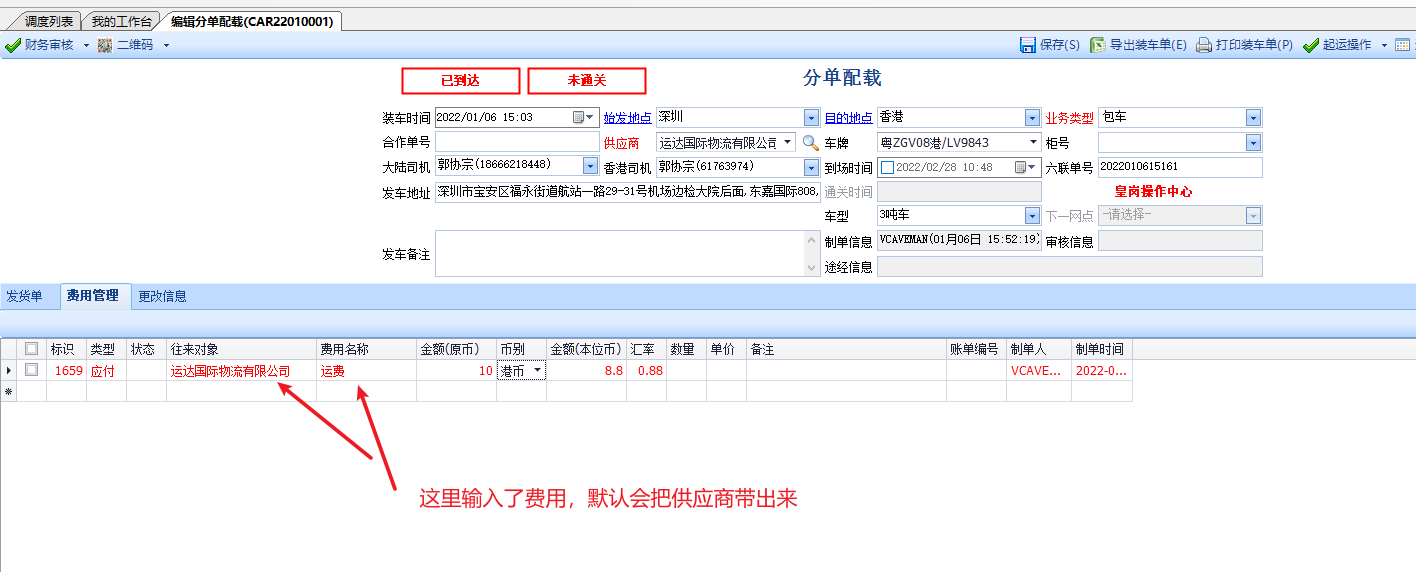Toggle the select-all checkbox in grid header

pyautogui.click(x=32, y=349)
